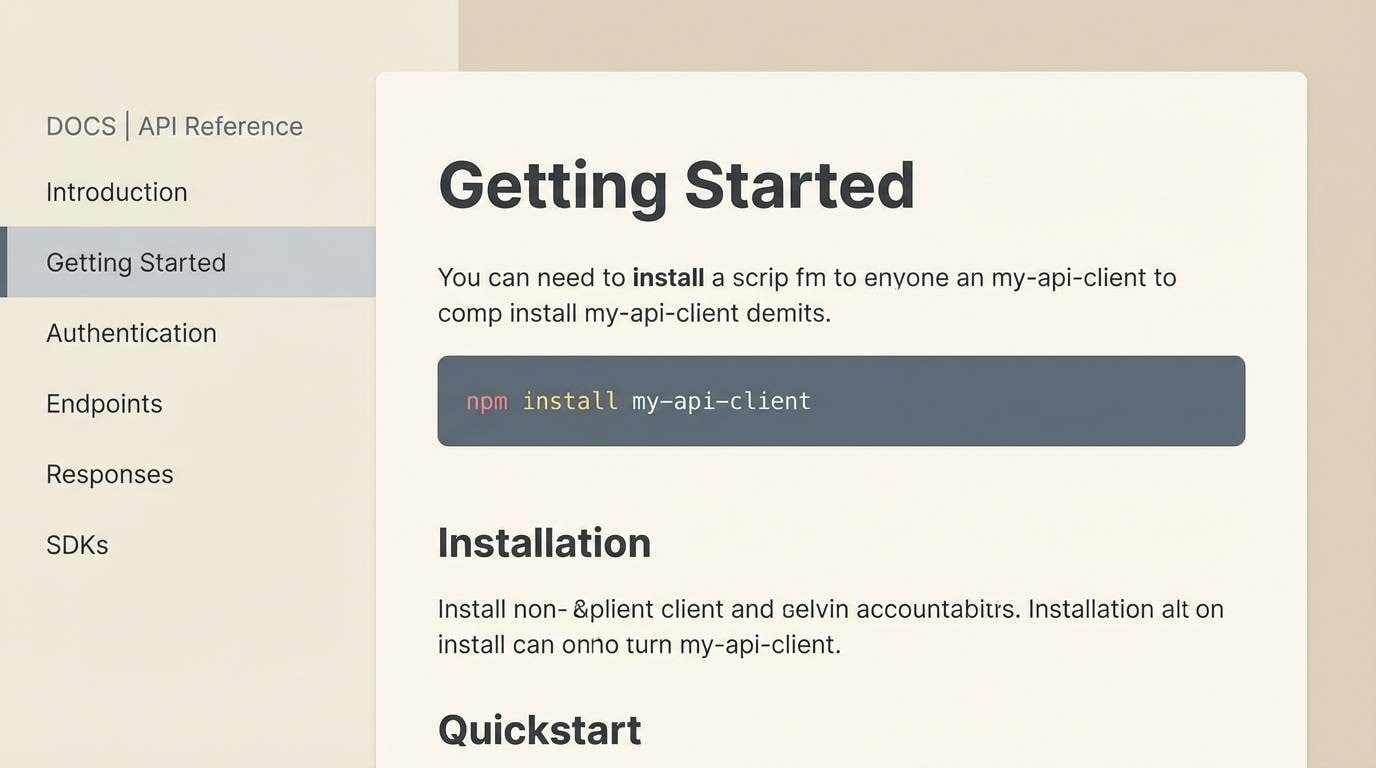The width and height of the screenshot is (1376, 768).
Task: Click the Quickstart section heading
Action: [x=539, y=729]
